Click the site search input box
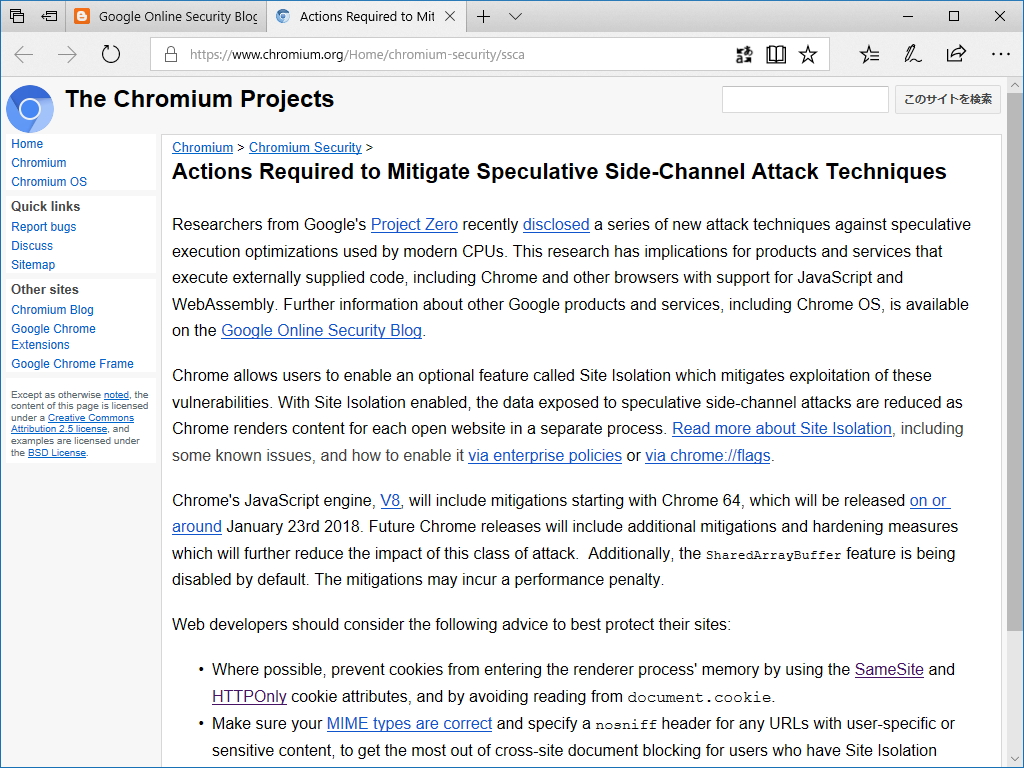The image size is (1024, 768). click(x=805, y=99)
